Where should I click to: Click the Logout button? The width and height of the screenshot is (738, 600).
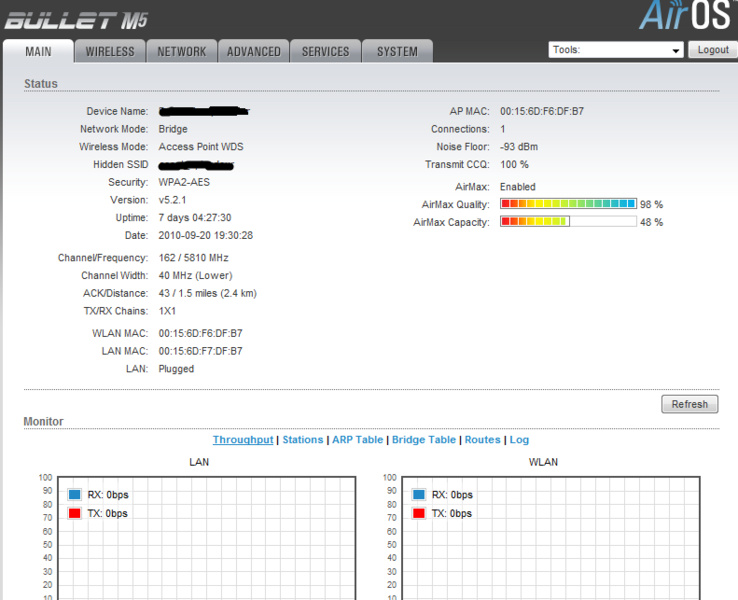pyautogui.click(x=713, y=50)
